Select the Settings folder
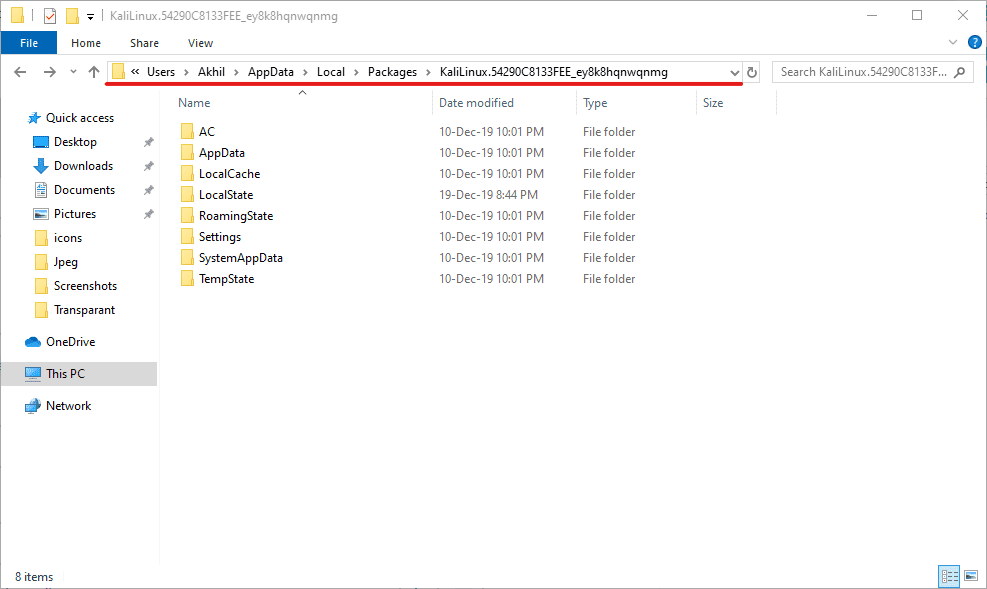 [220, 237]
